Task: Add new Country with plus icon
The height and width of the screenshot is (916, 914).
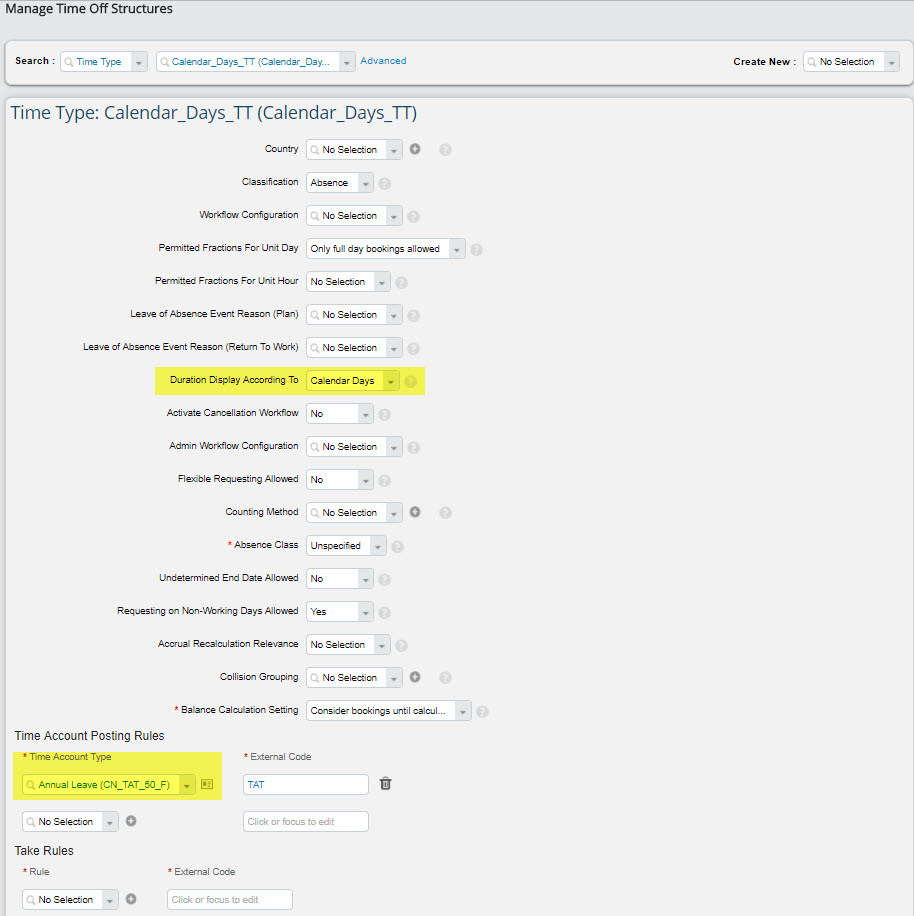Action: click(415, 149)
